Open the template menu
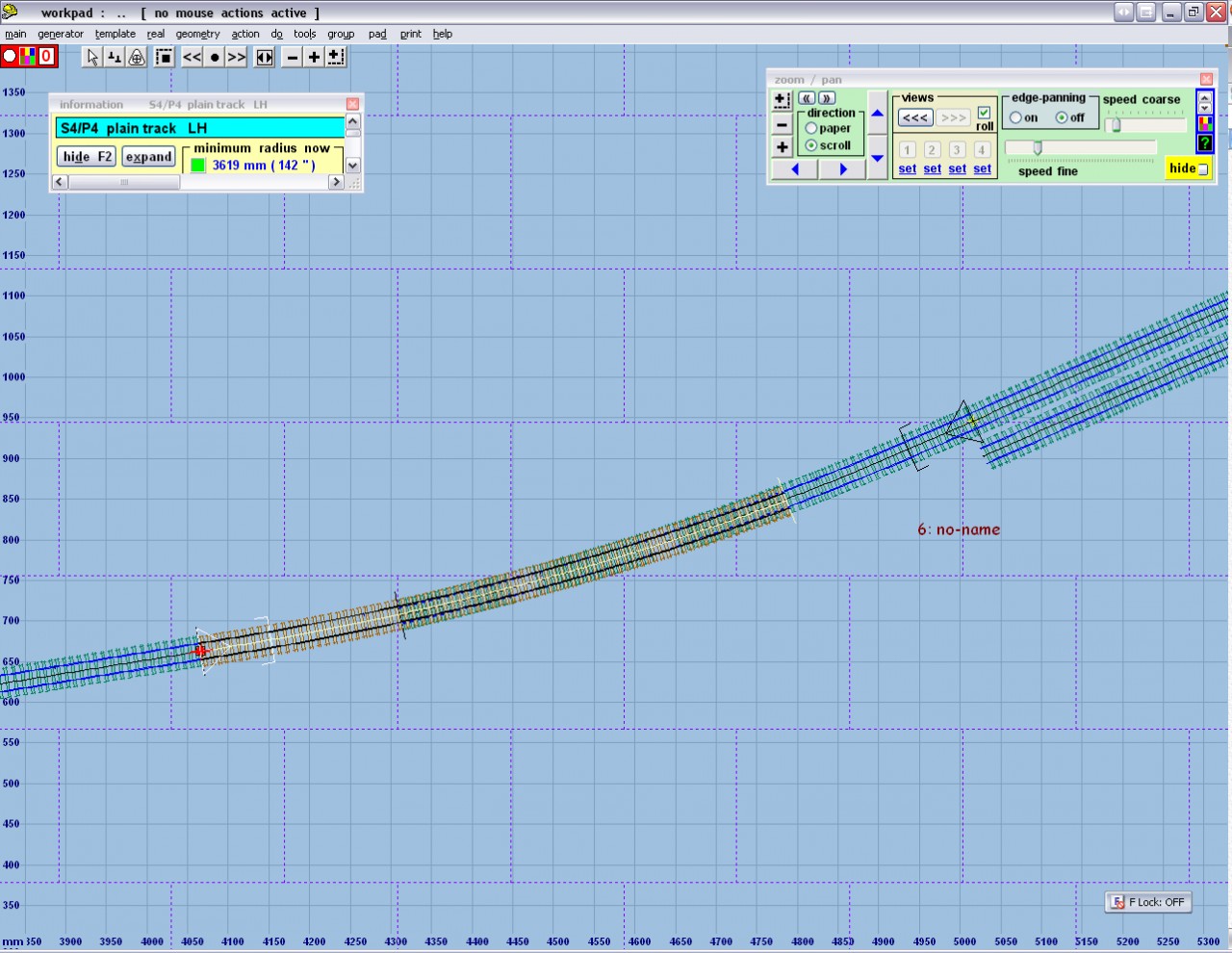Screen dimensions: 1232x953 coord(115,34)
